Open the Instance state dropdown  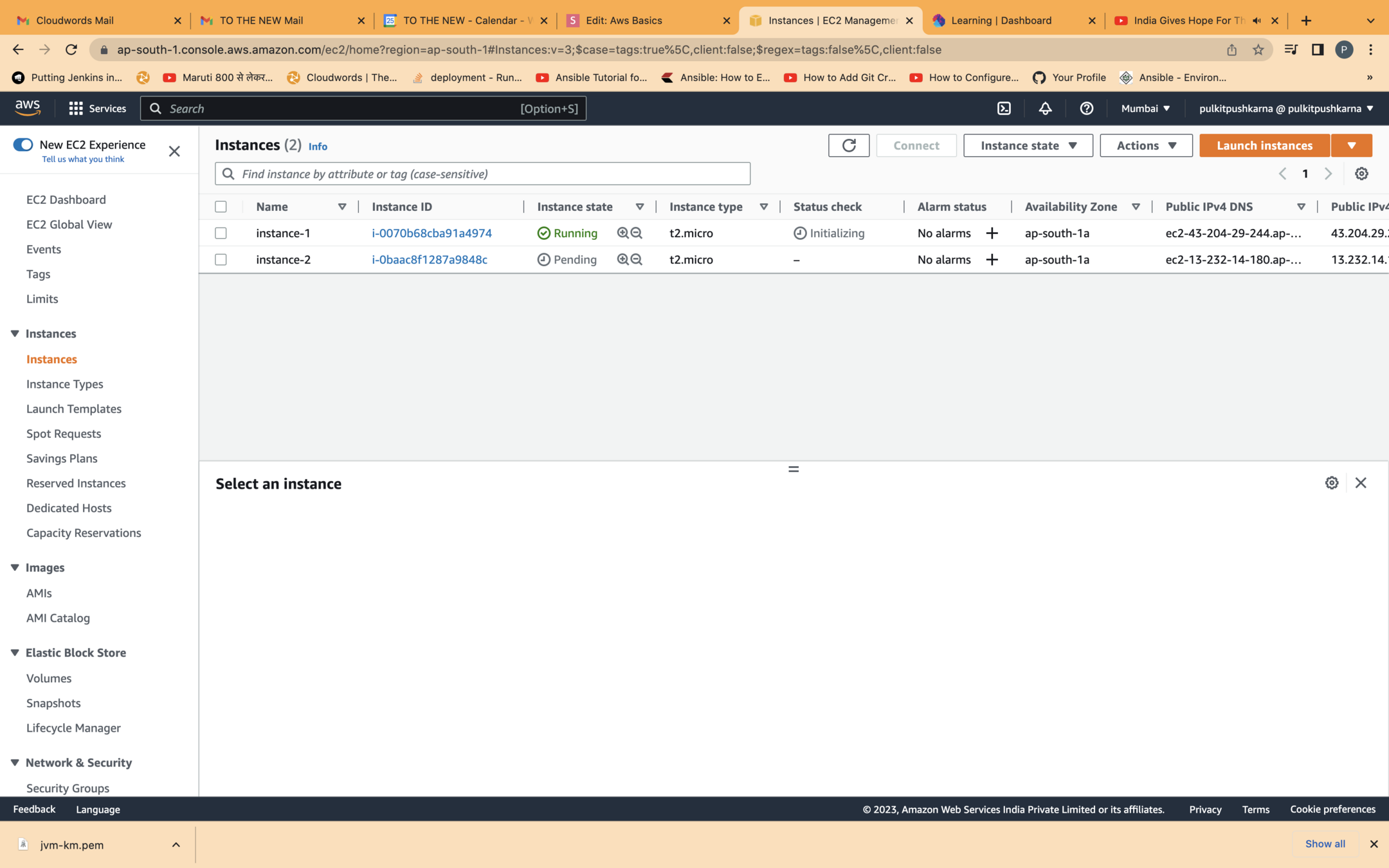pos(1028,145)
